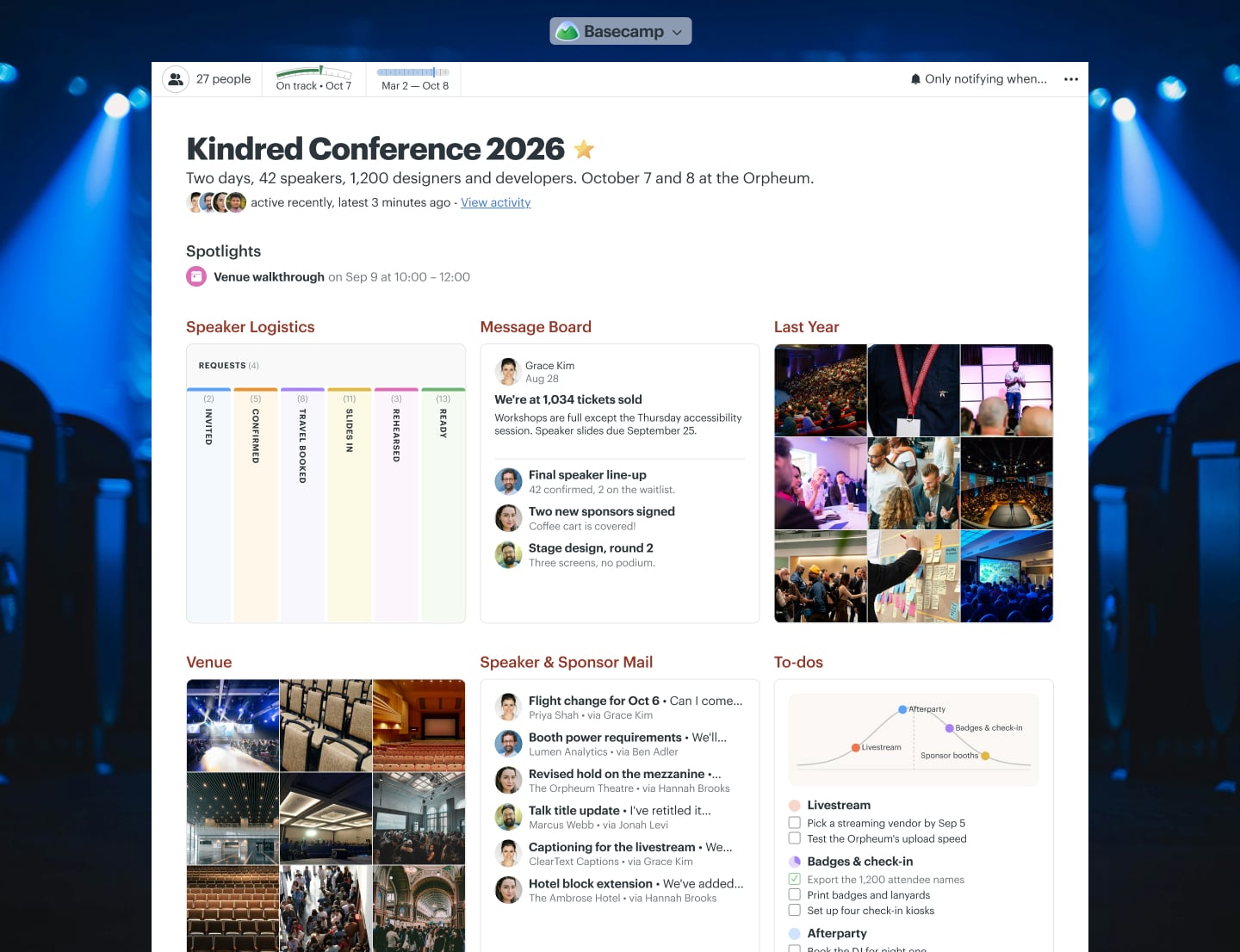This screenshot has height=952, width=1240.
Task: Check off Print badges and lanyards
Action: [795, 894]
